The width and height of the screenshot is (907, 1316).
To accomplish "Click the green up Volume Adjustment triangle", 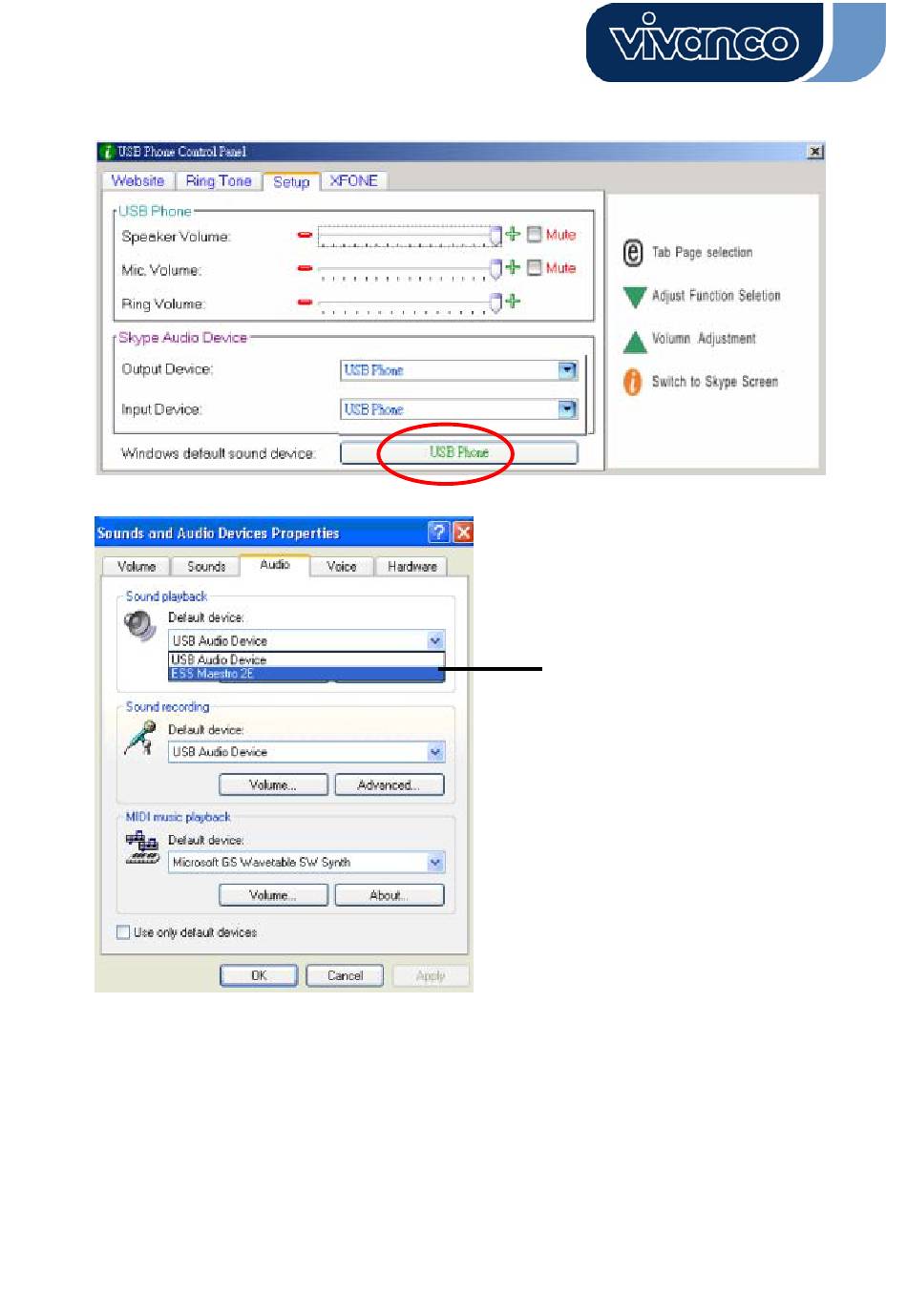I will 635,341.
